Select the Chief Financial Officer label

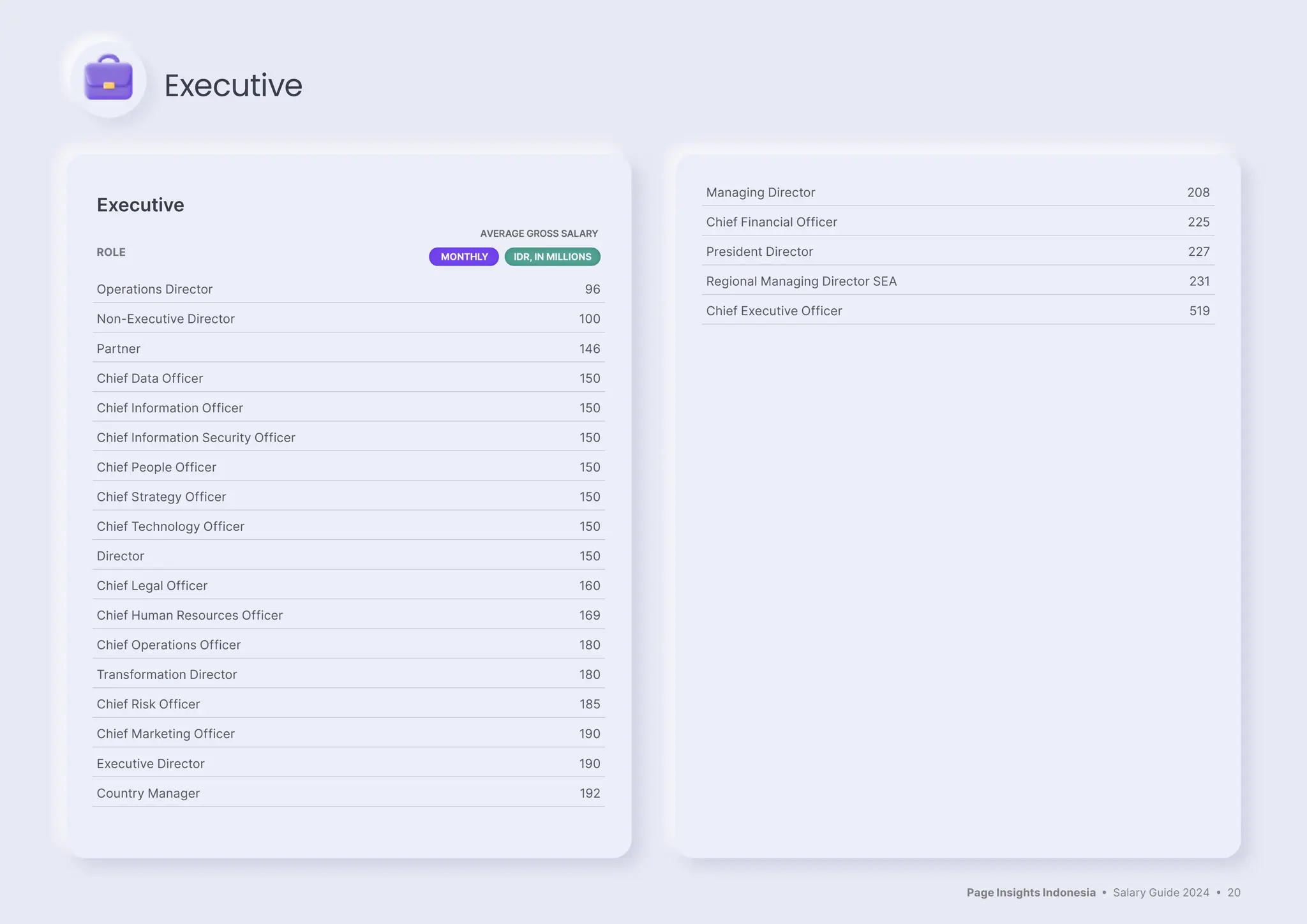(772, 222)
